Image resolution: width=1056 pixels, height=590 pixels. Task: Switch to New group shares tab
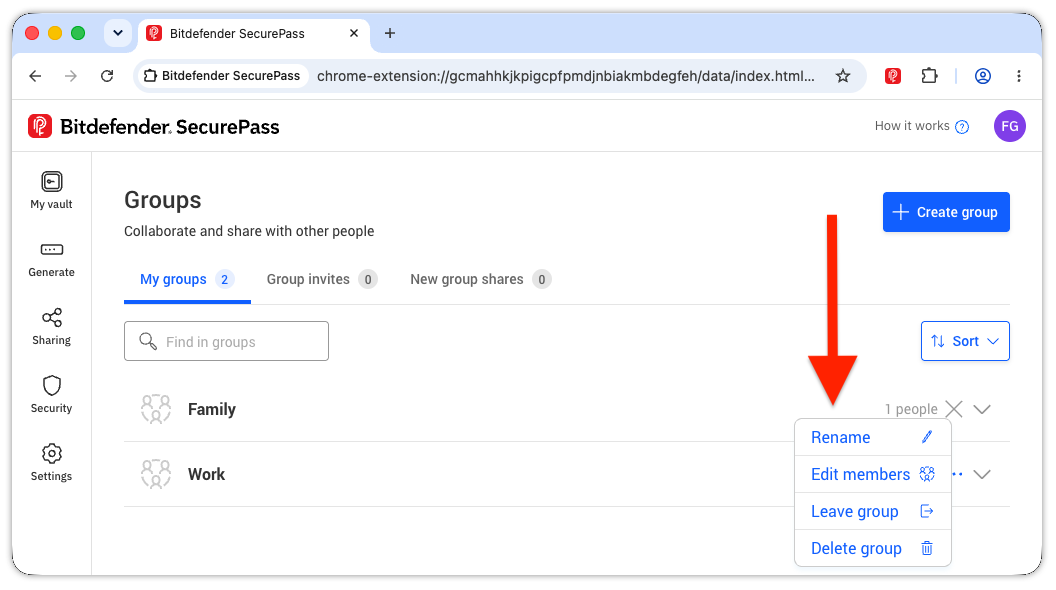coord(480,280)
